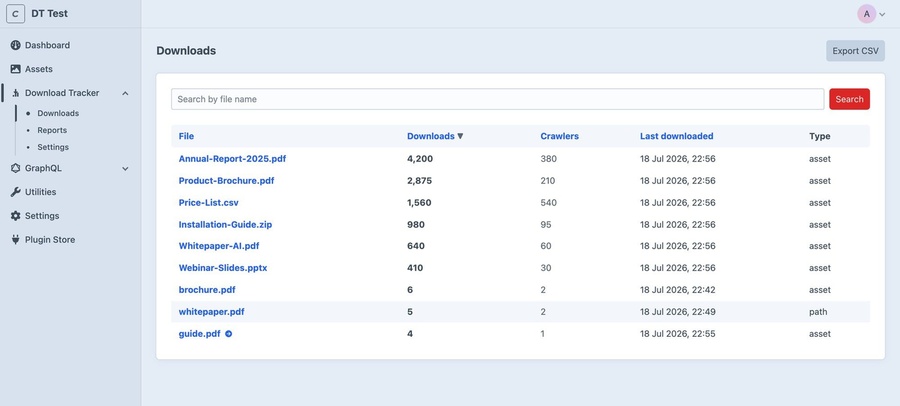900x406 pixels.
Task: Click the Utilities wrench icon
Action: (x=15, y=192)
